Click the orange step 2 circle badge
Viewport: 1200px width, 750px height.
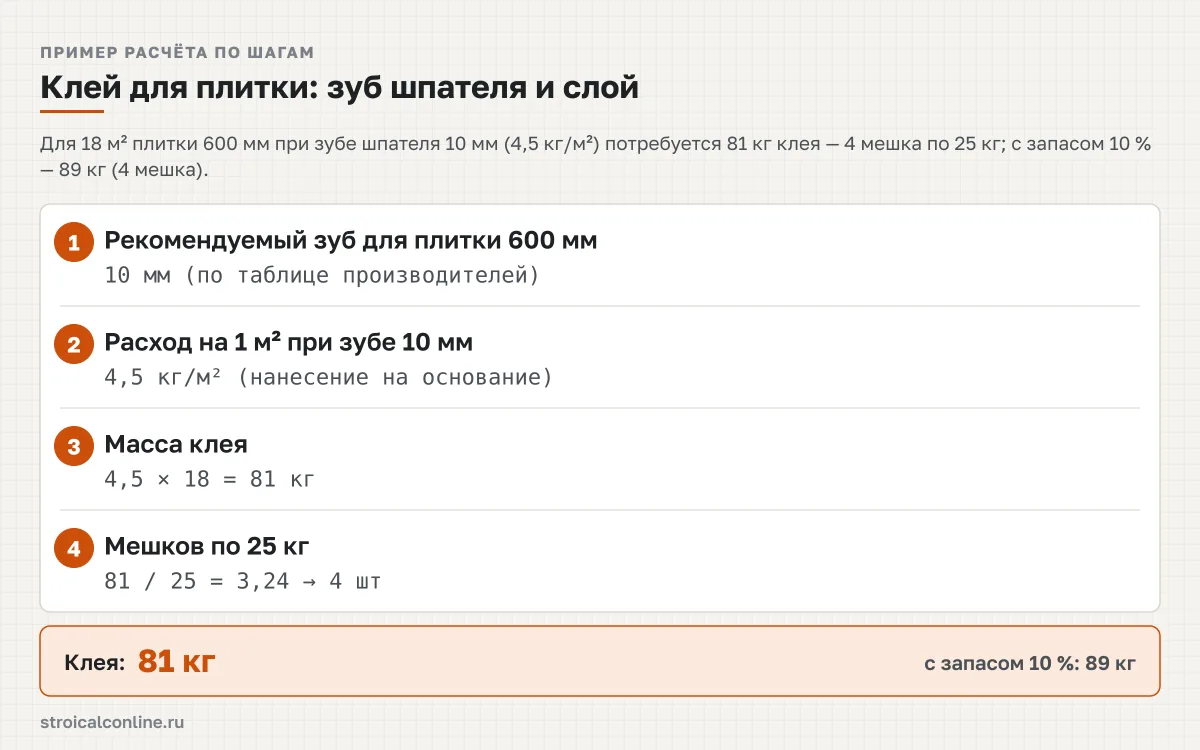74,345
